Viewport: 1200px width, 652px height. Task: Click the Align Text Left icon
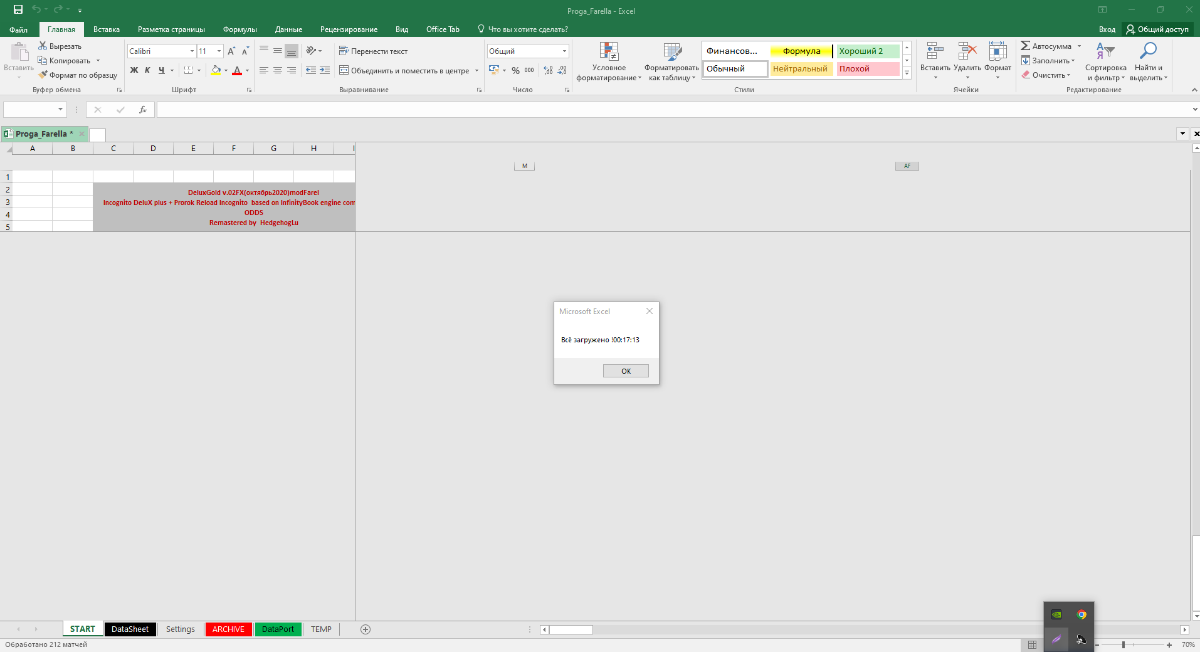[264, 70]
